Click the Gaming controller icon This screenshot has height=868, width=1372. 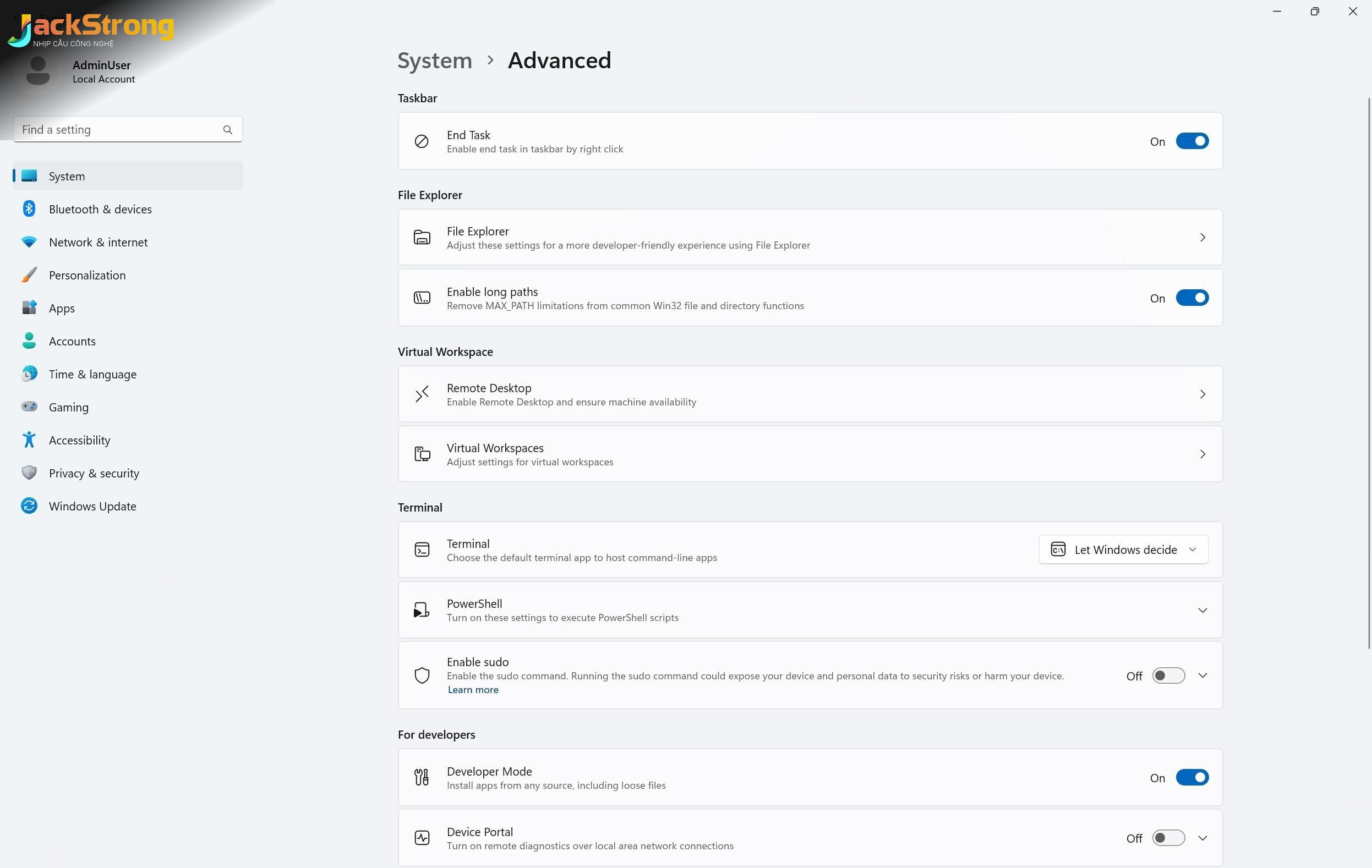29,406
